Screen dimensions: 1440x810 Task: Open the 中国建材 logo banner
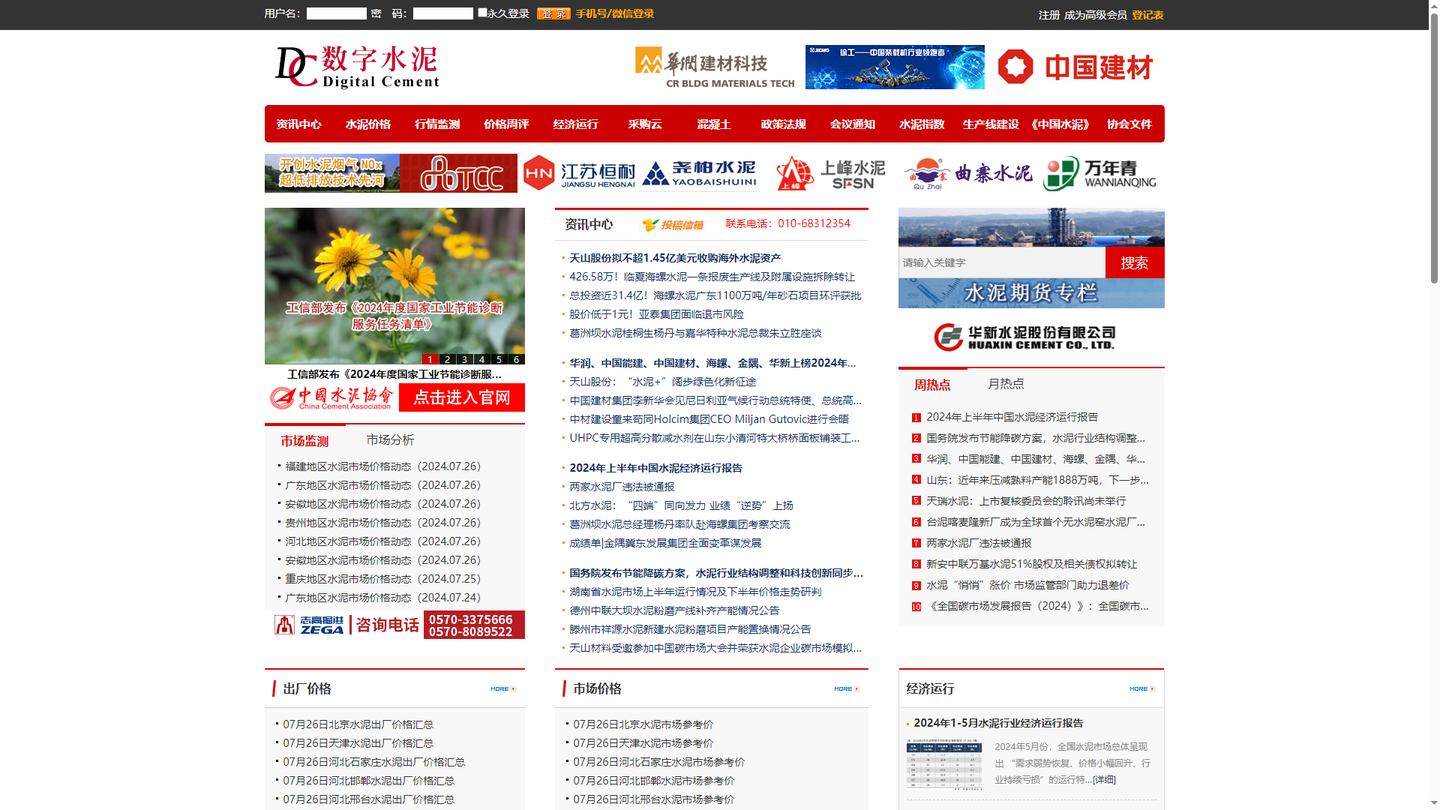tap(1075, 67)
